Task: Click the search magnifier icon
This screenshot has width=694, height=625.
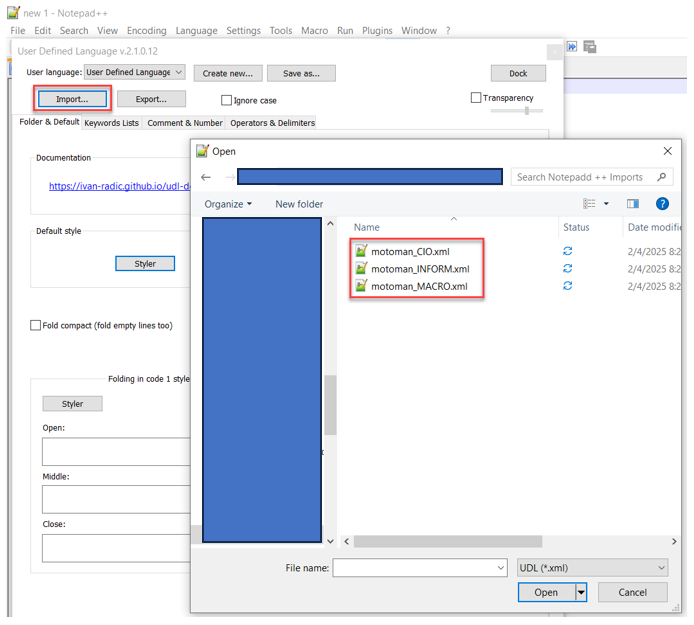Action: point(662,177)
